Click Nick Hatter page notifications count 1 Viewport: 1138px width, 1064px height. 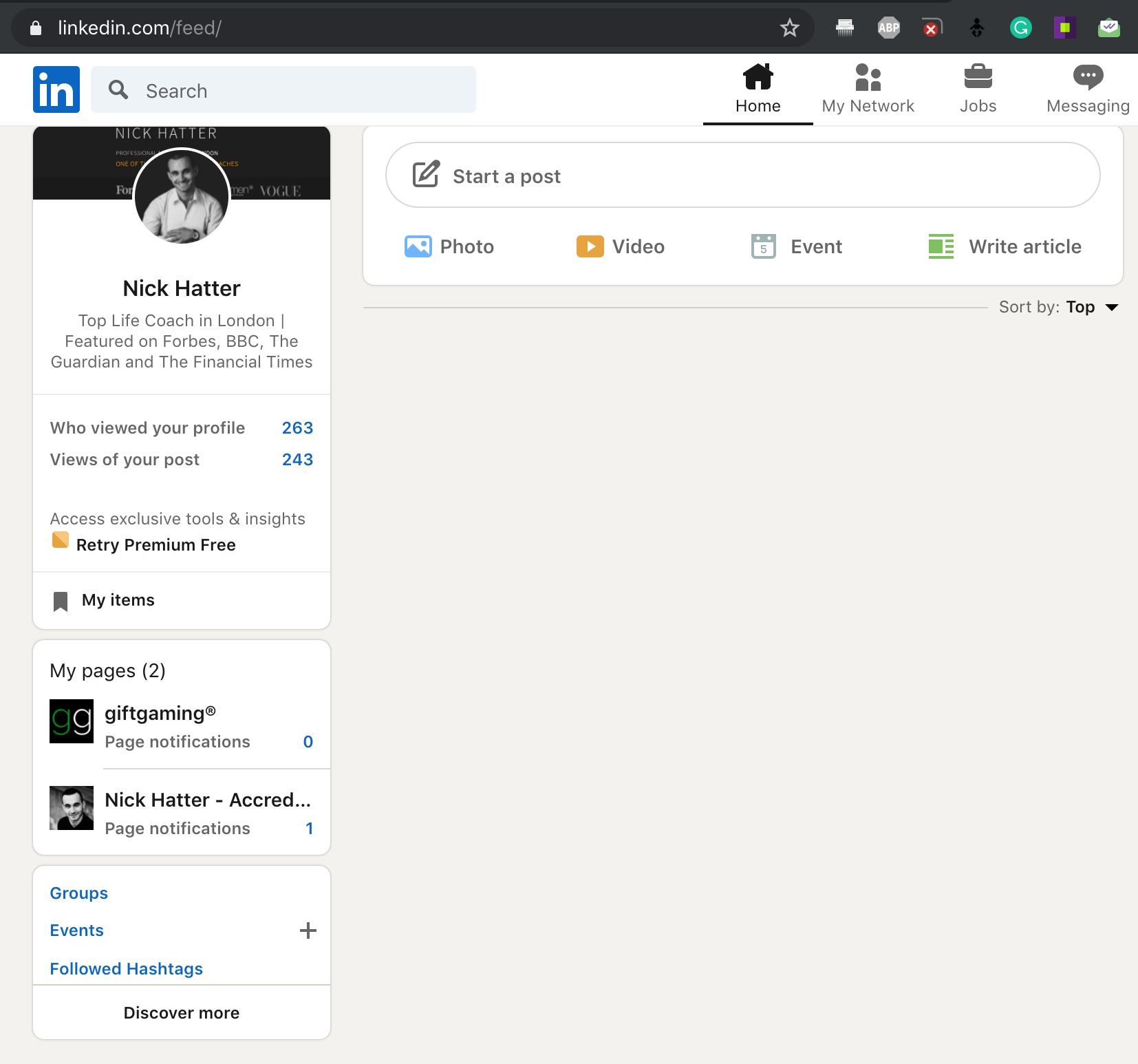[x=310, y=829]
